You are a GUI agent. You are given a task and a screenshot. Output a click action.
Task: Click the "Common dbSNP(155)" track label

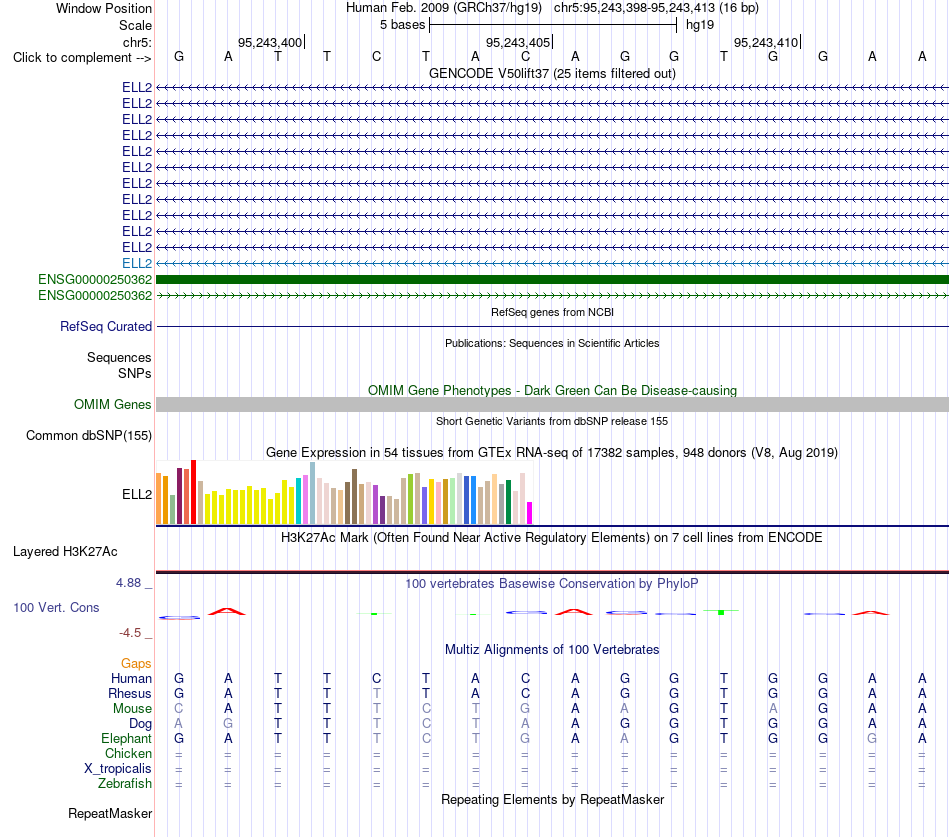[x=89, y=435]
